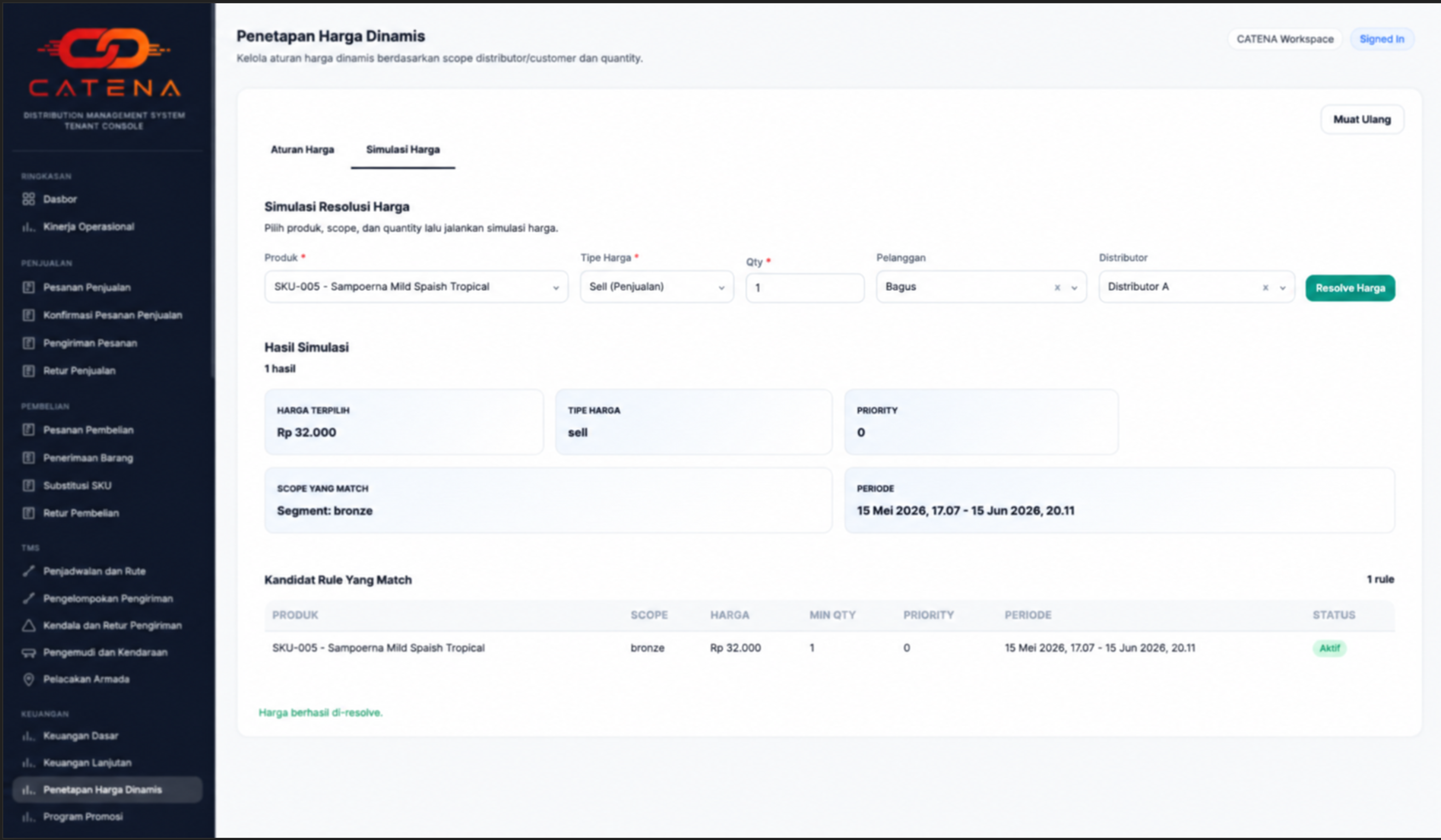The height and width of the screenshot is (840, 1441).
Task: Click the Pengiriman Pesanan icon
Action: pos(28,343)
